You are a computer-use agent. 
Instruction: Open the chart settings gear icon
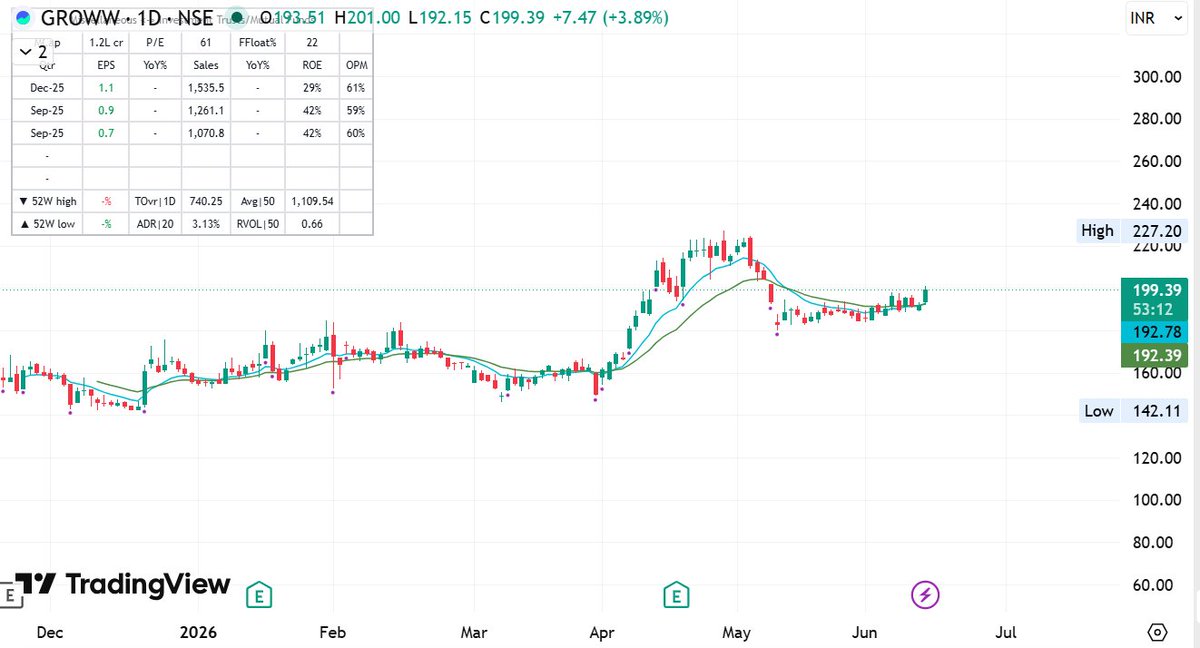click(x=1157, y=633)
